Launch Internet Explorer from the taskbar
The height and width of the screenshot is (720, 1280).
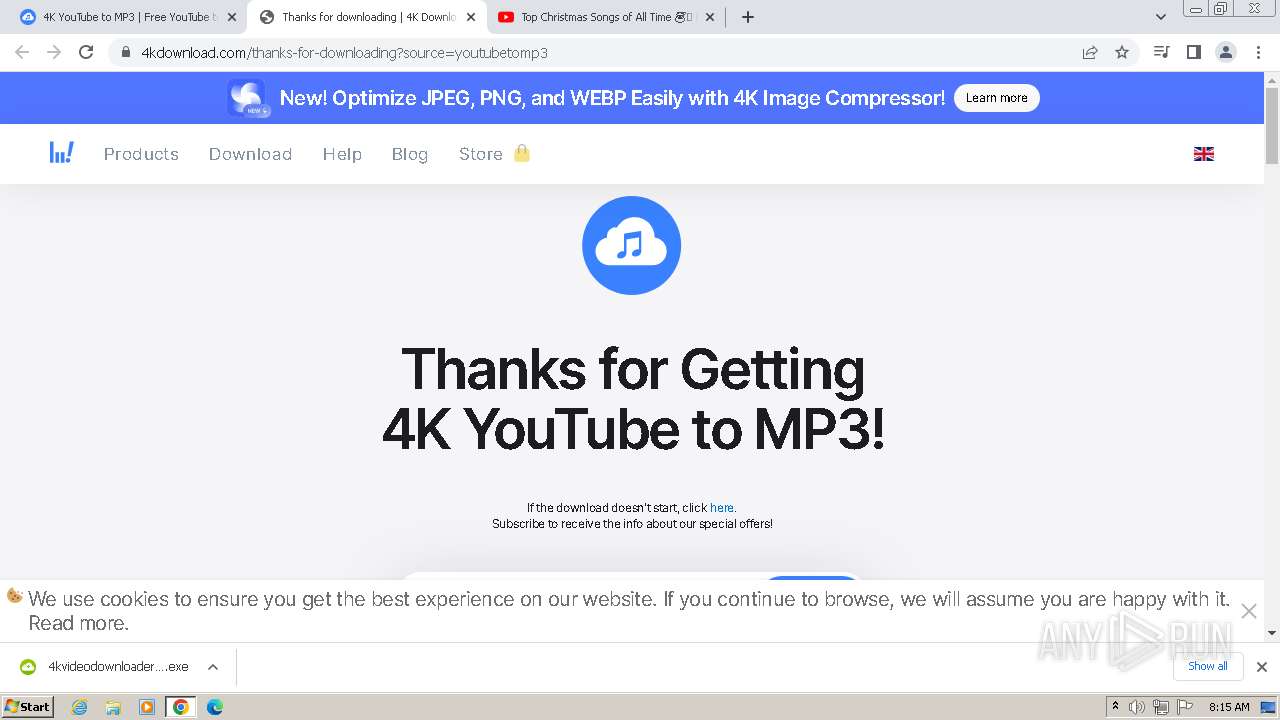coord(80,707)
